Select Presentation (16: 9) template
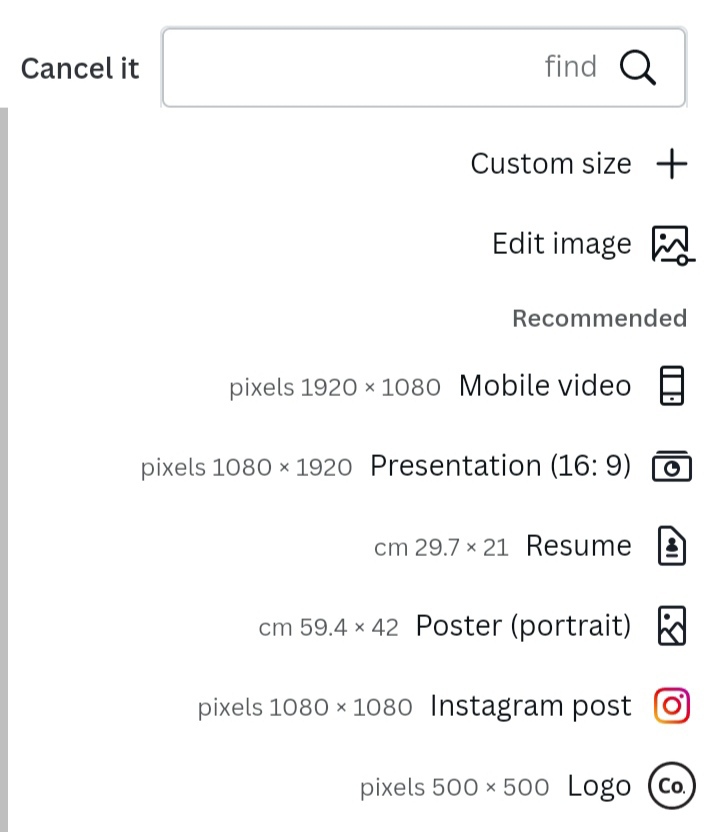 coord(500,466)
